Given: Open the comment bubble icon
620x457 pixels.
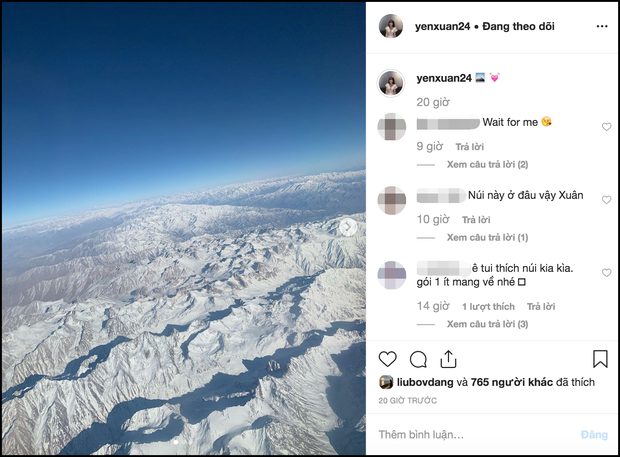Looking at the screenshot, I should pyautogui.click(x=418, y=359).
